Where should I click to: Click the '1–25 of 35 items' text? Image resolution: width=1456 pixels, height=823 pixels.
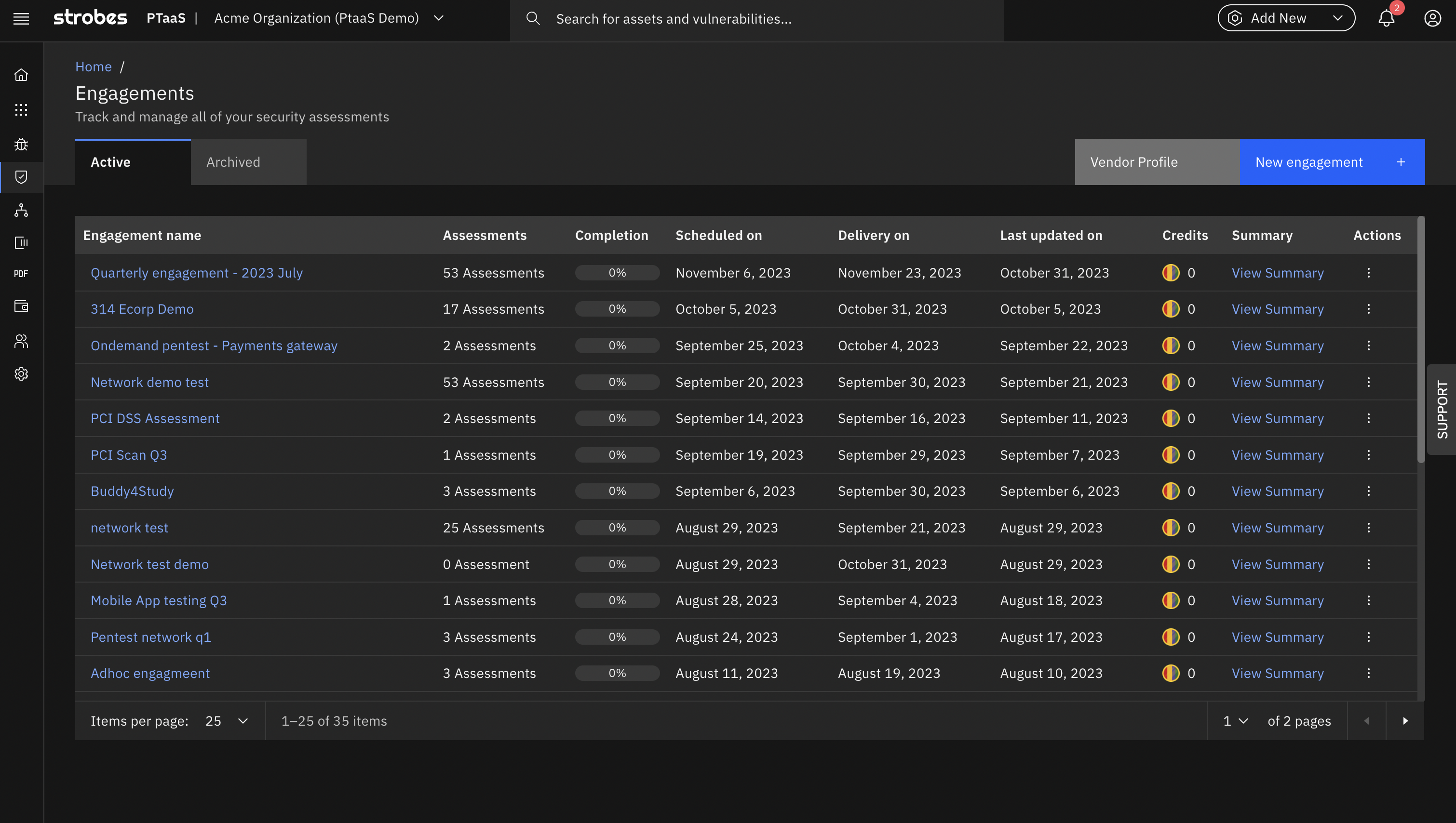click(334, 721)
